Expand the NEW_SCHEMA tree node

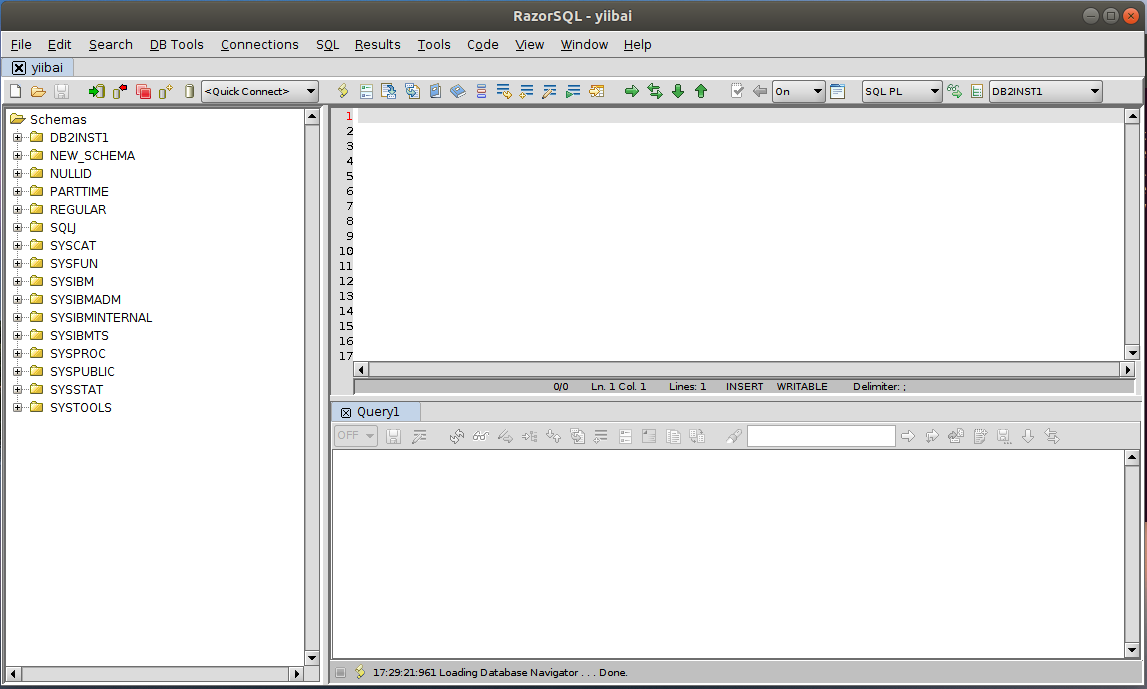click(x=18, y=156)
